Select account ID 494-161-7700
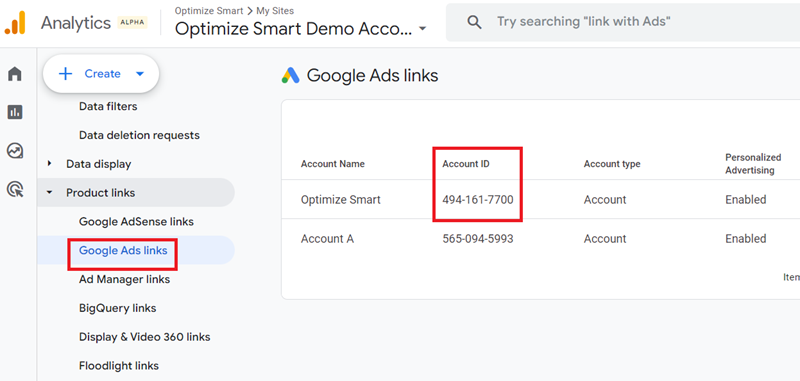This screenshot has height=381, width=800. click(x=478, y=199)
